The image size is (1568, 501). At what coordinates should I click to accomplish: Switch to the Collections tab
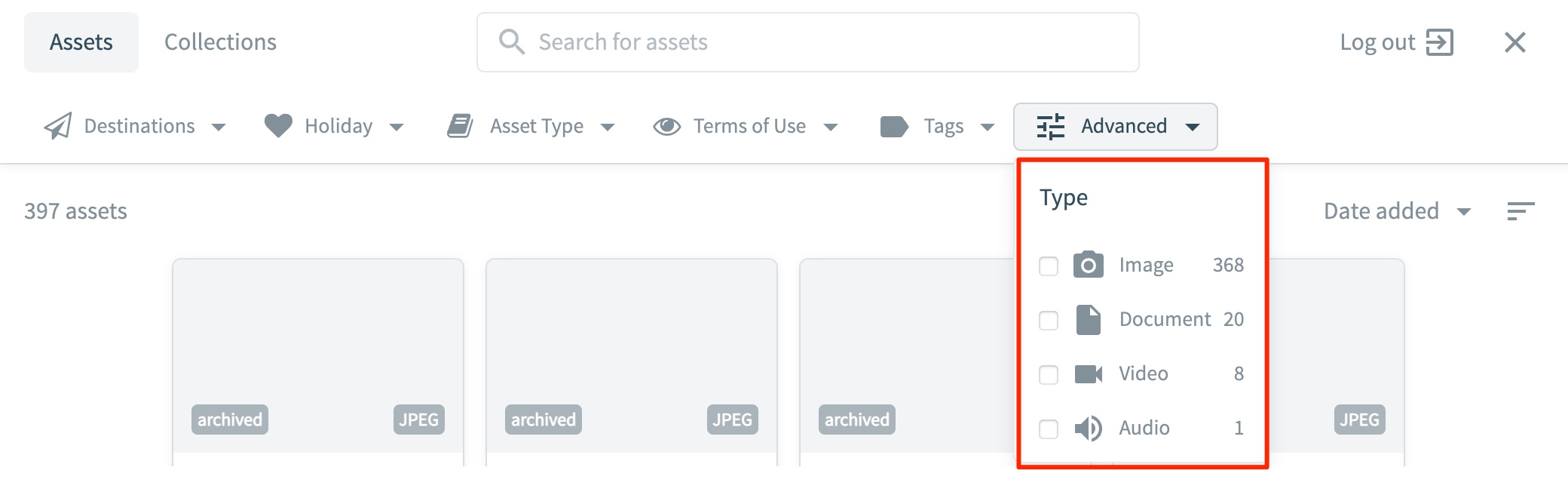pyautogui.click(x=220, y=41)
